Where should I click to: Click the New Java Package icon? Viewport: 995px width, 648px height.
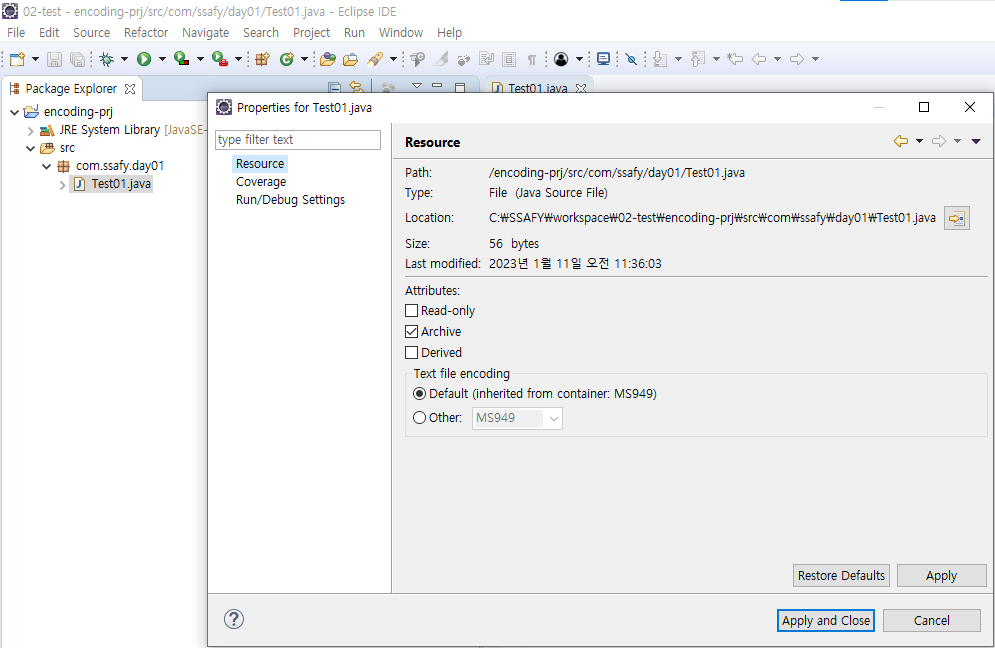pos(262,59)
